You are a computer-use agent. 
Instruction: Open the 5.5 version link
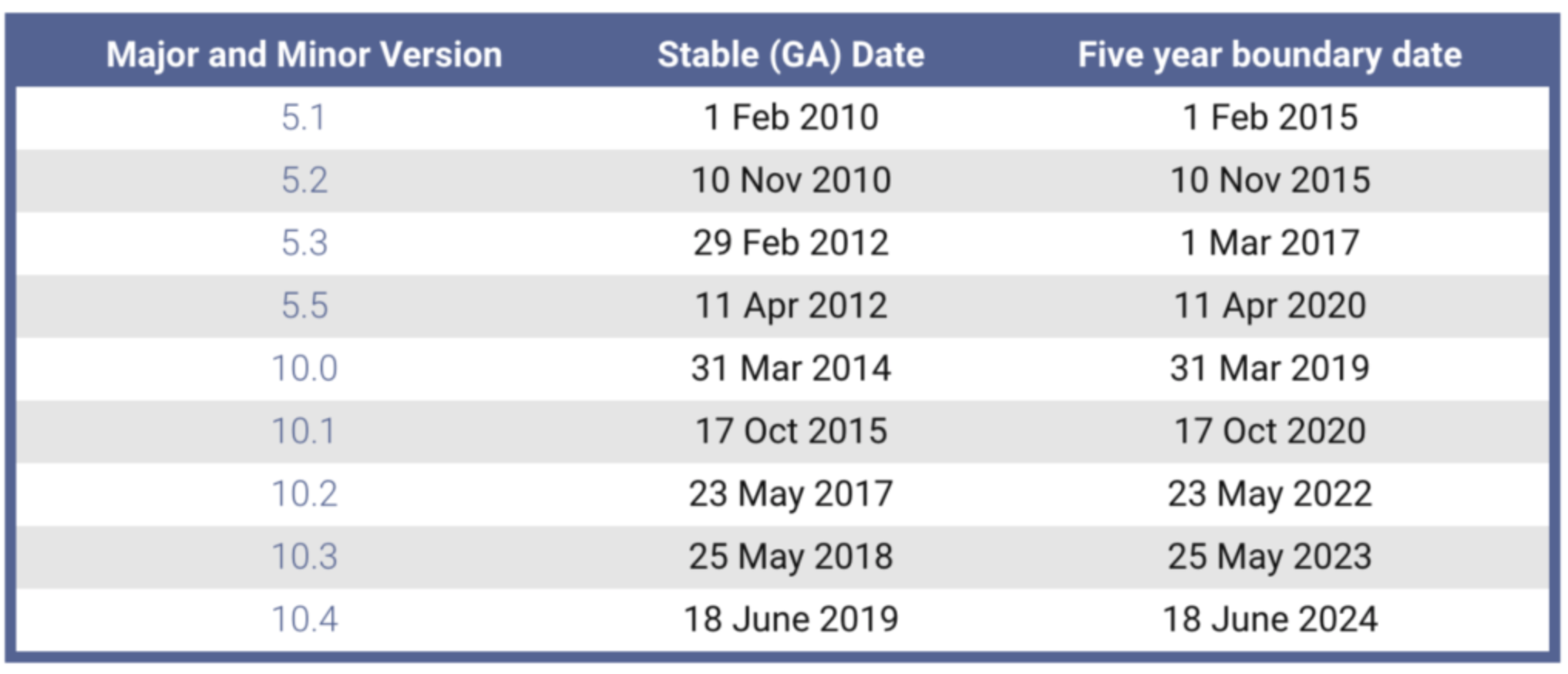tap(305, 306)
